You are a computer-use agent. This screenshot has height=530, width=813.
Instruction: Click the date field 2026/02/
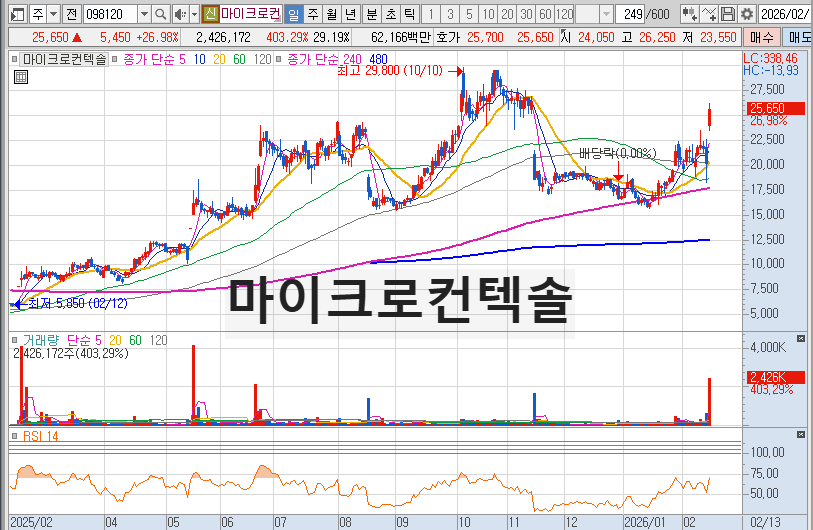point(785,14)
